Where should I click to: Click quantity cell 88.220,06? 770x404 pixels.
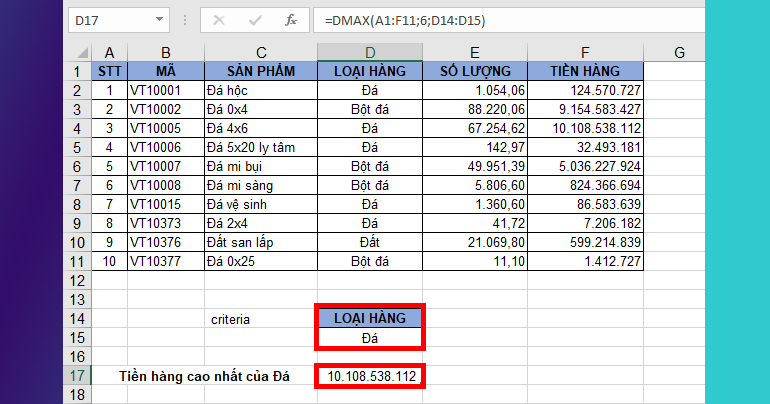(x=475, y=109)
